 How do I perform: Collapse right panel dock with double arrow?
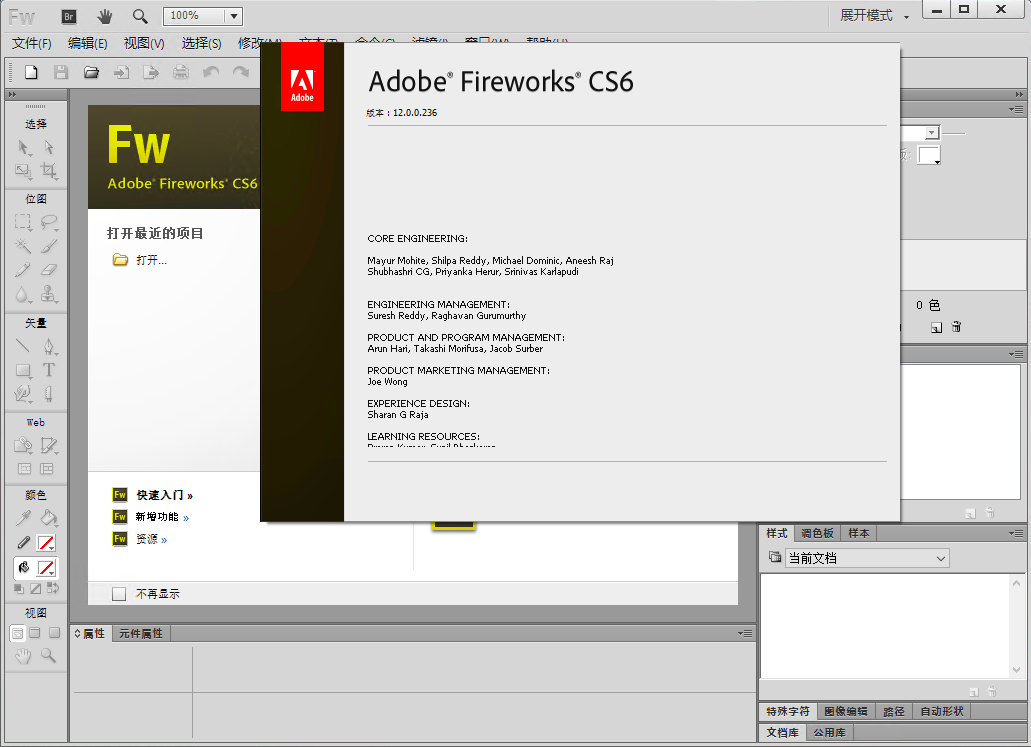tap(1019, 95)
